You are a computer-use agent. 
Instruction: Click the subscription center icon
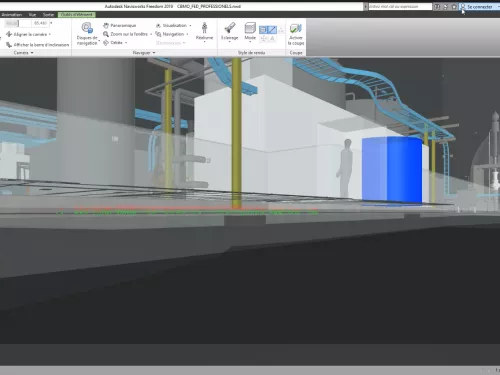coord(446,7)
